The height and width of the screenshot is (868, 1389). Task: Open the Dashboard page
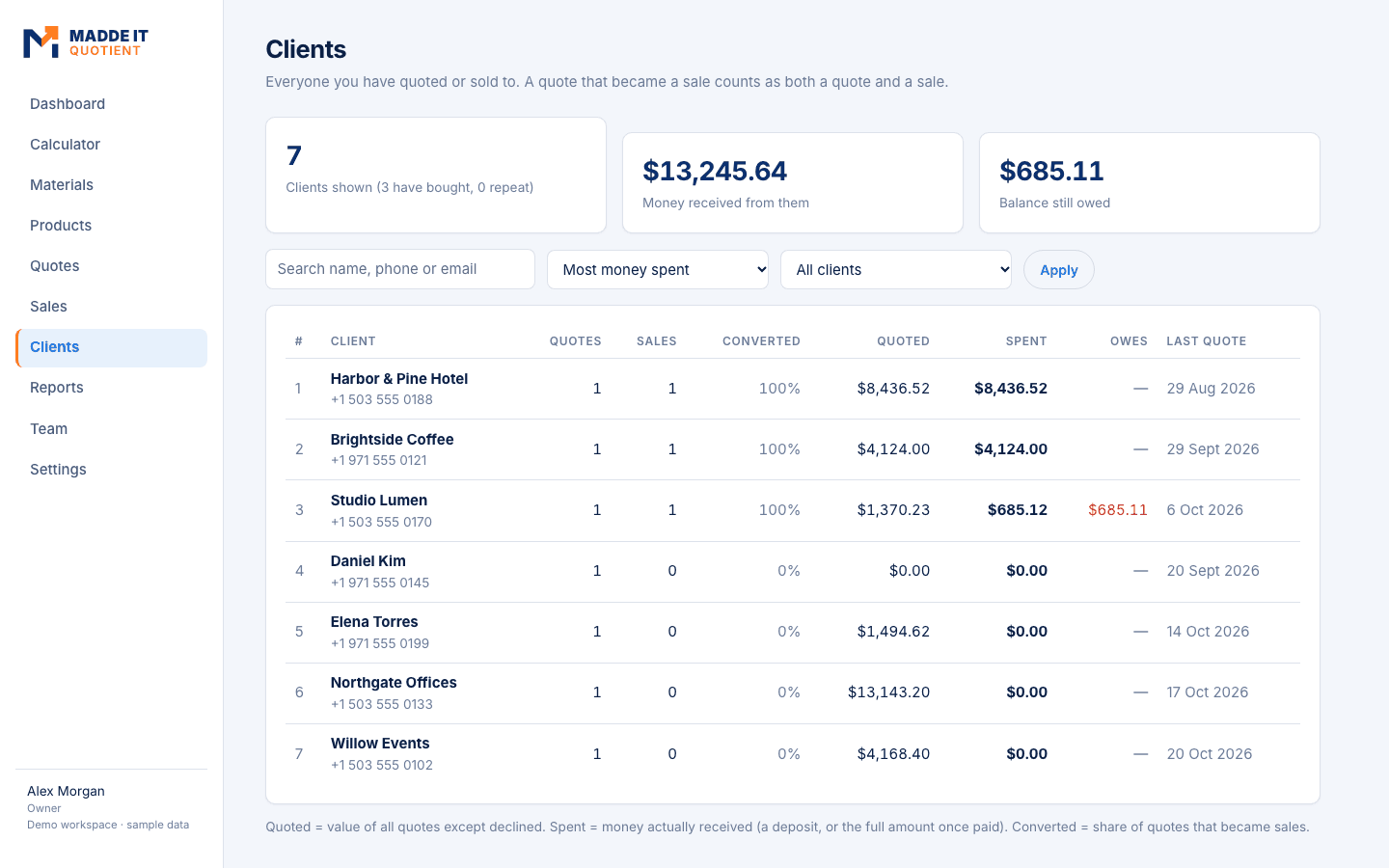tap(111, 104)
